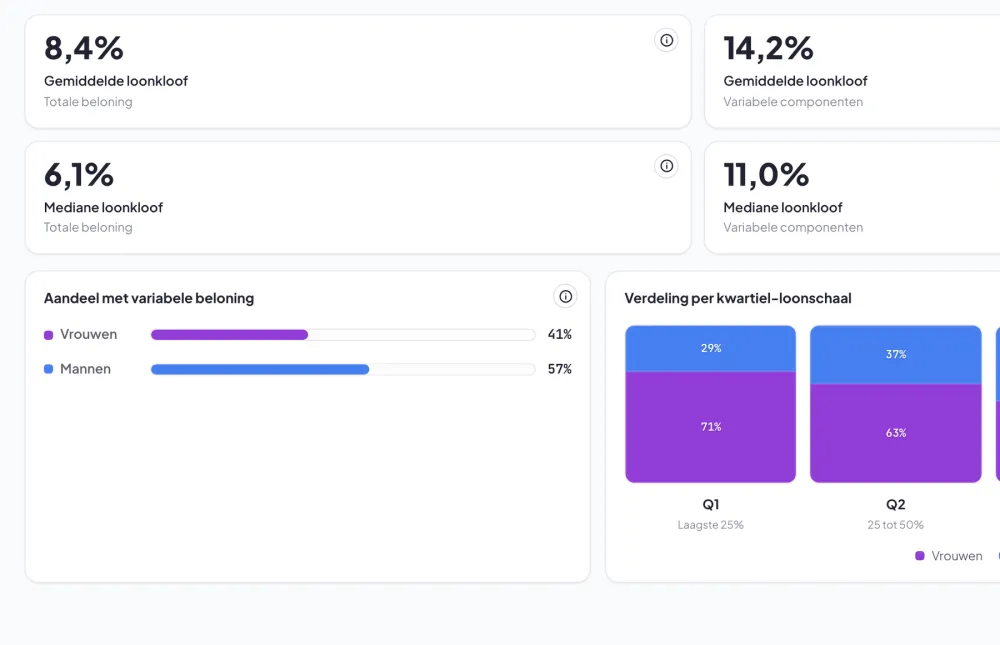Screen dimensions: 1000x645
Task: Click the purple Vrouwen legend dot in bar list
Action: (x=48, y=335)
